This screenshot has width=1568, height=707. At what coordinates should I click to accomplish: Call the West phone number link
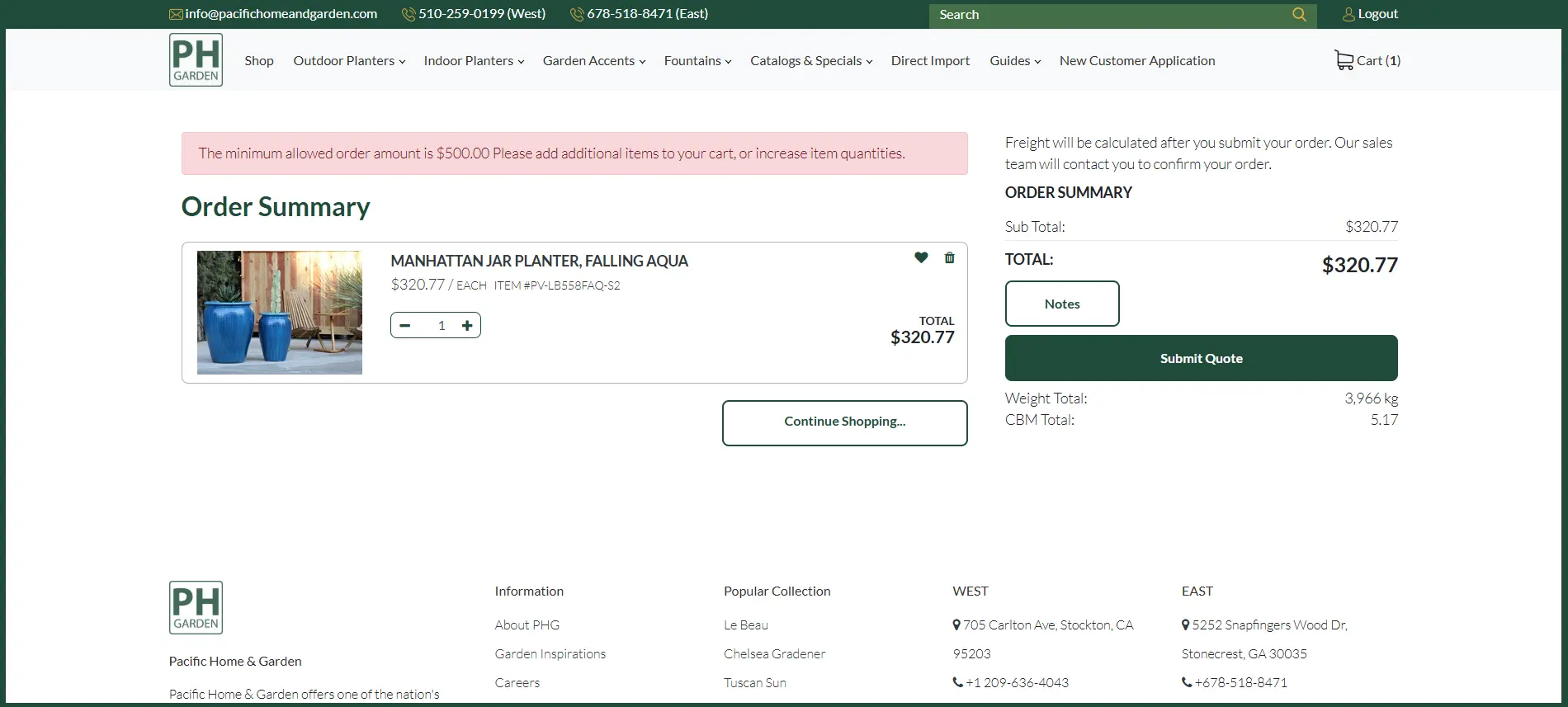click(x=474, y=14)
